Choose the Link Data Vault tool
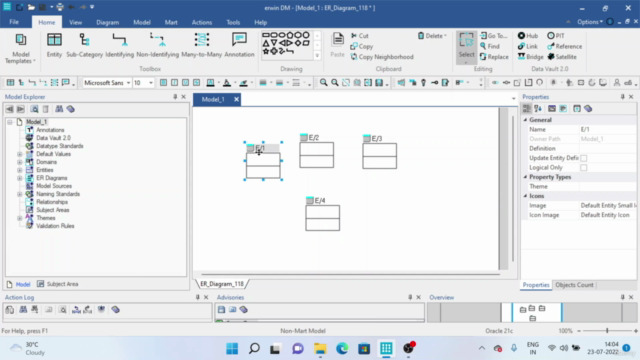Image resolution: width=640 pixels, height=360 pixels. click(x=528, y=47)
